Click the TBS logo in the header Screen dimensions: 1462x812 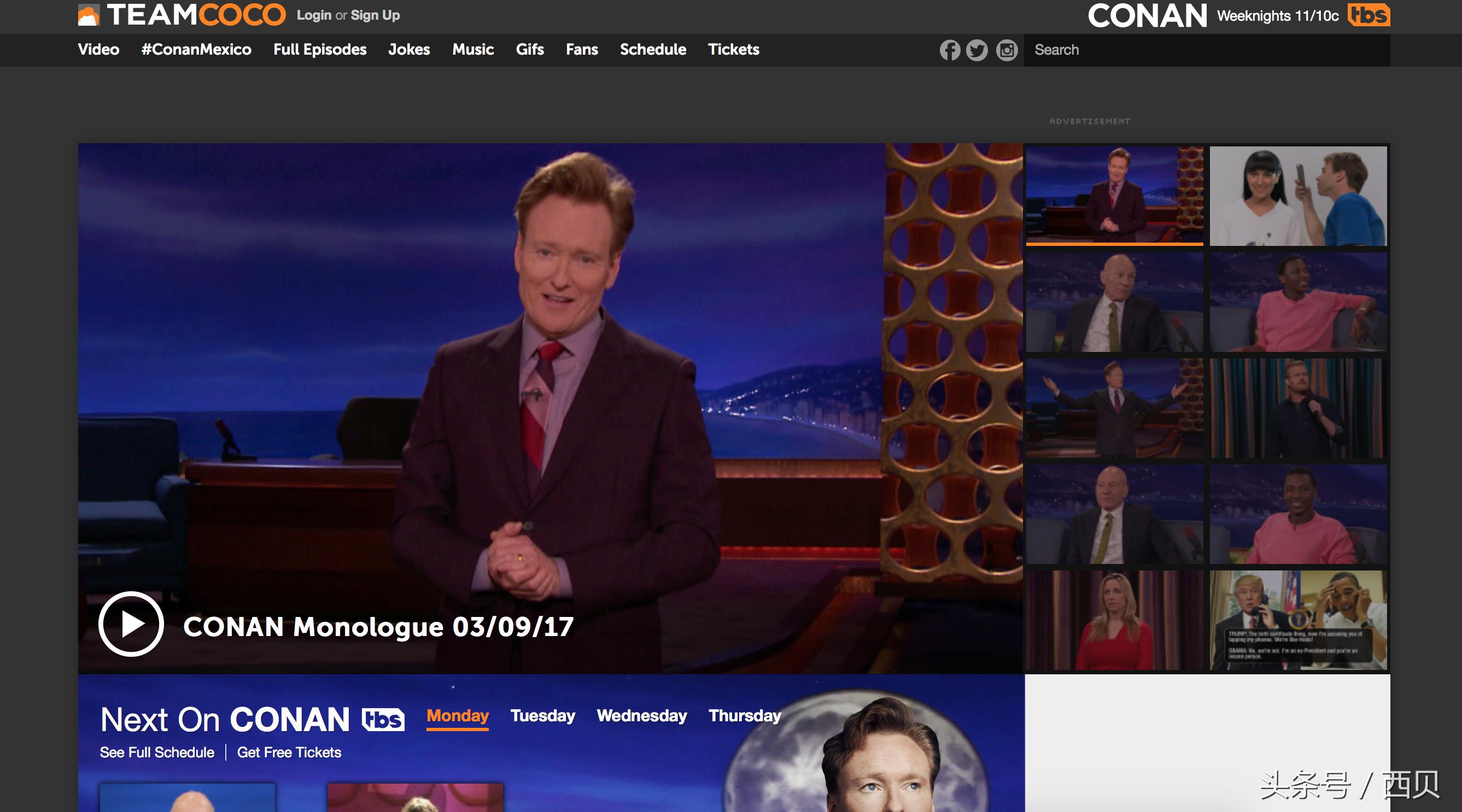1369,15
